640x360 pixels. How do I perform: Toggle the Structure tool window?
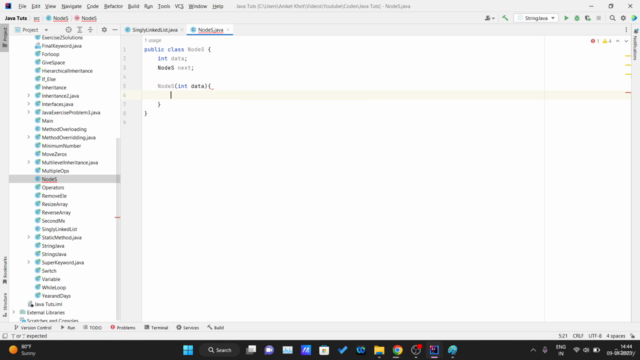coord(4,304)
